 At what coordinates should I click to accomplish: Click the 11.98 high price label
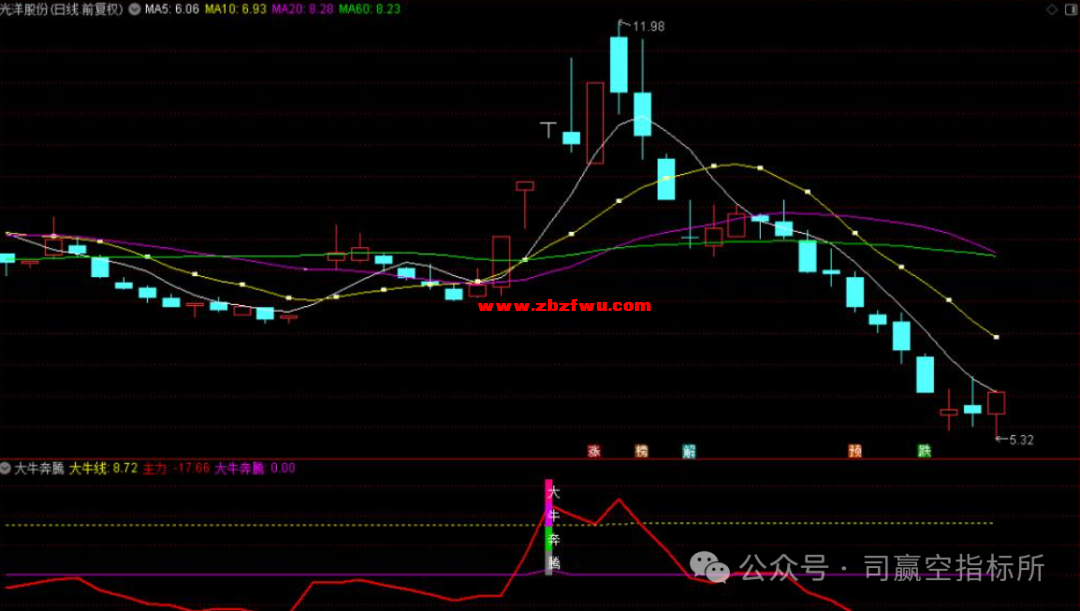click(x=648, y=27)
